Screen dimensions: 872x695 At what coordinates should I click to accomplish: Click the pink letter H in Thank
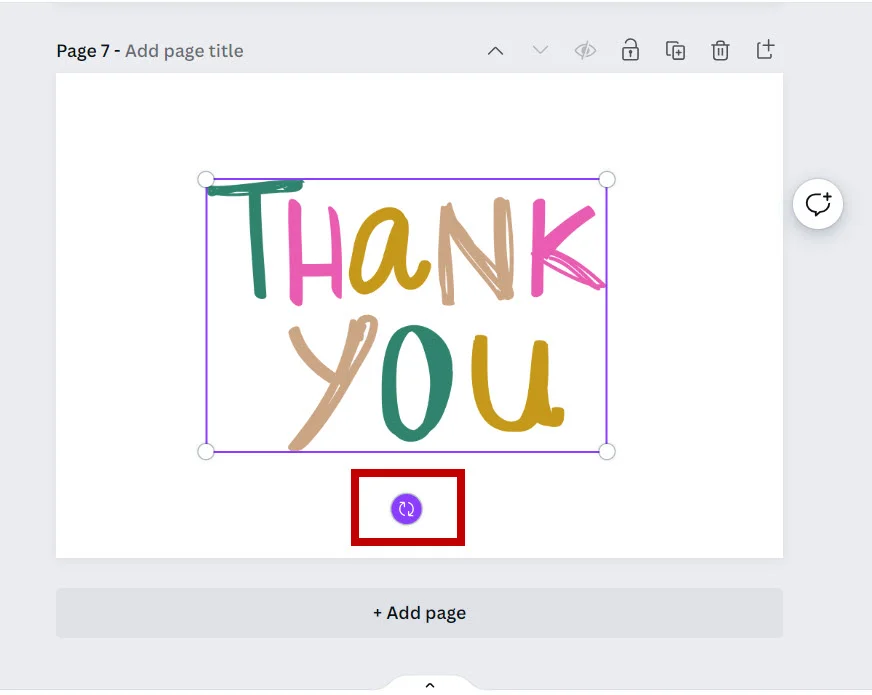click(311, 252)
